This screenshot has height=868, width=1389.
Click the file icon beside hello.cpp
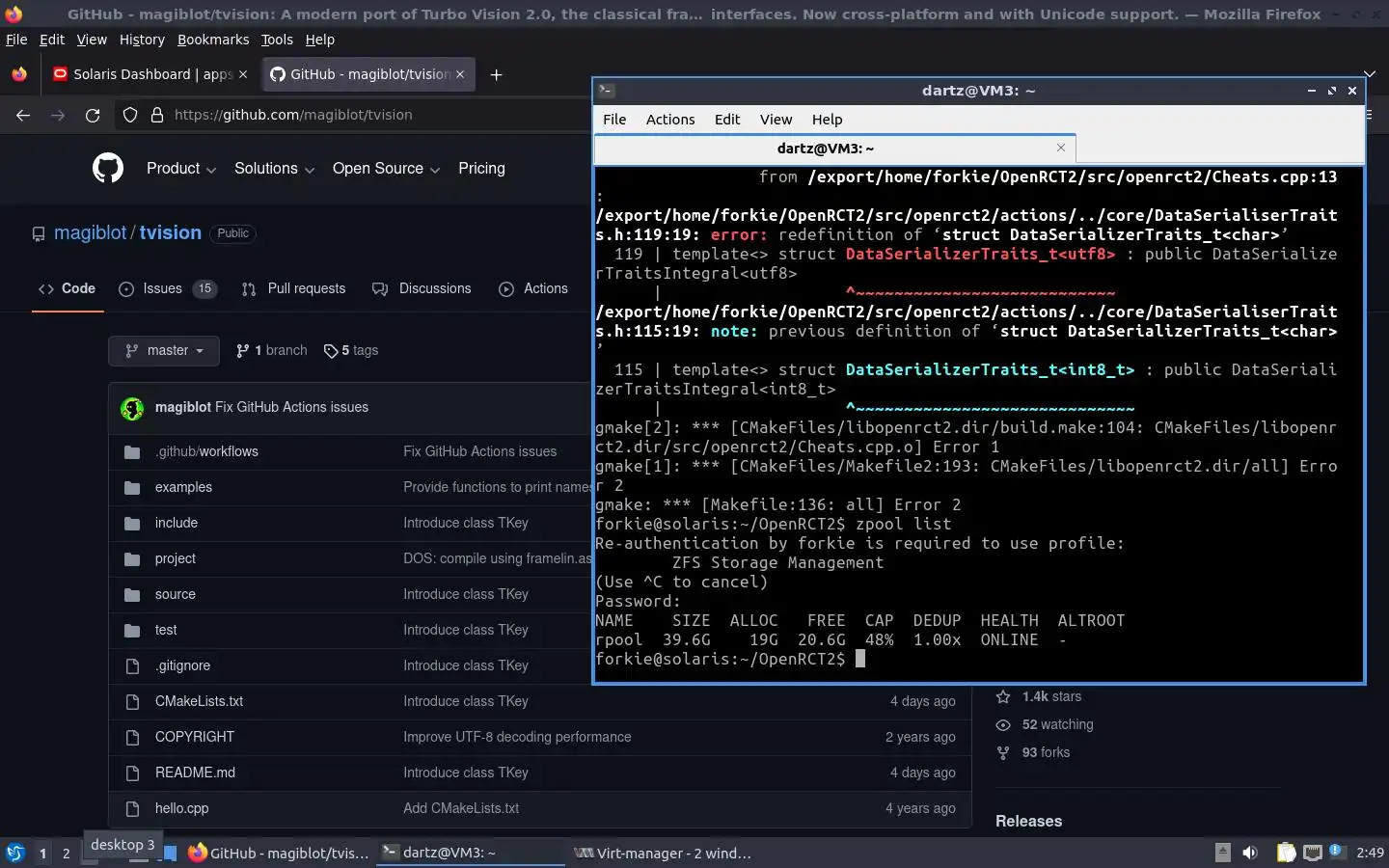132,808
